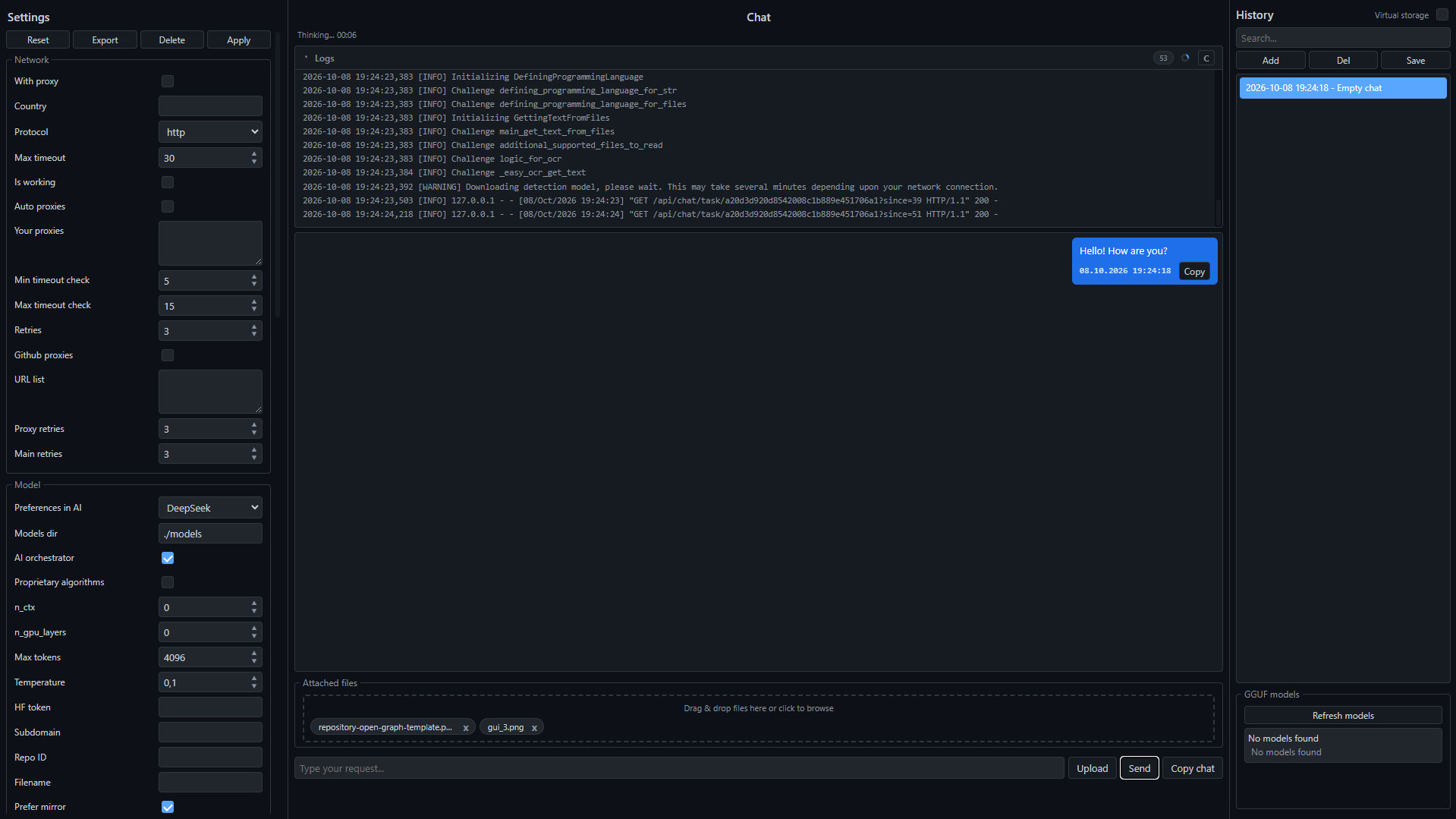This screenshot has width=1456, height=819.
Task: Click the C button in the Logs header
Action: pyautogui.click(x=1206, y=58)
